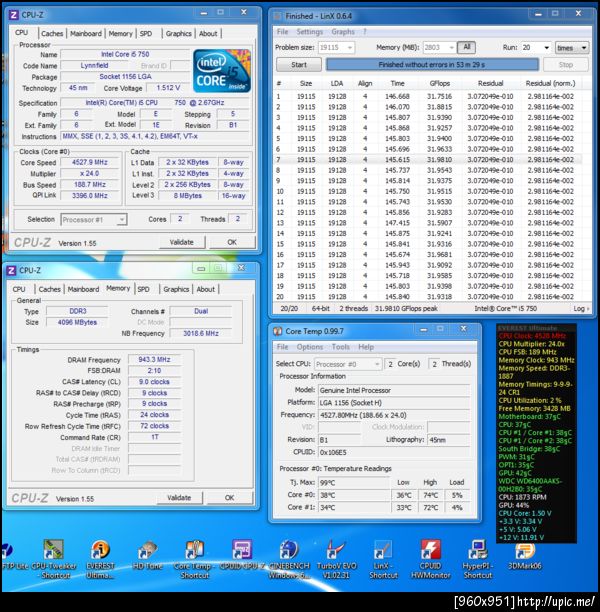Switch to CPU tab in lower CPU-Z window
The height and width of the screenshot is (612, 600).
[19, 289]
